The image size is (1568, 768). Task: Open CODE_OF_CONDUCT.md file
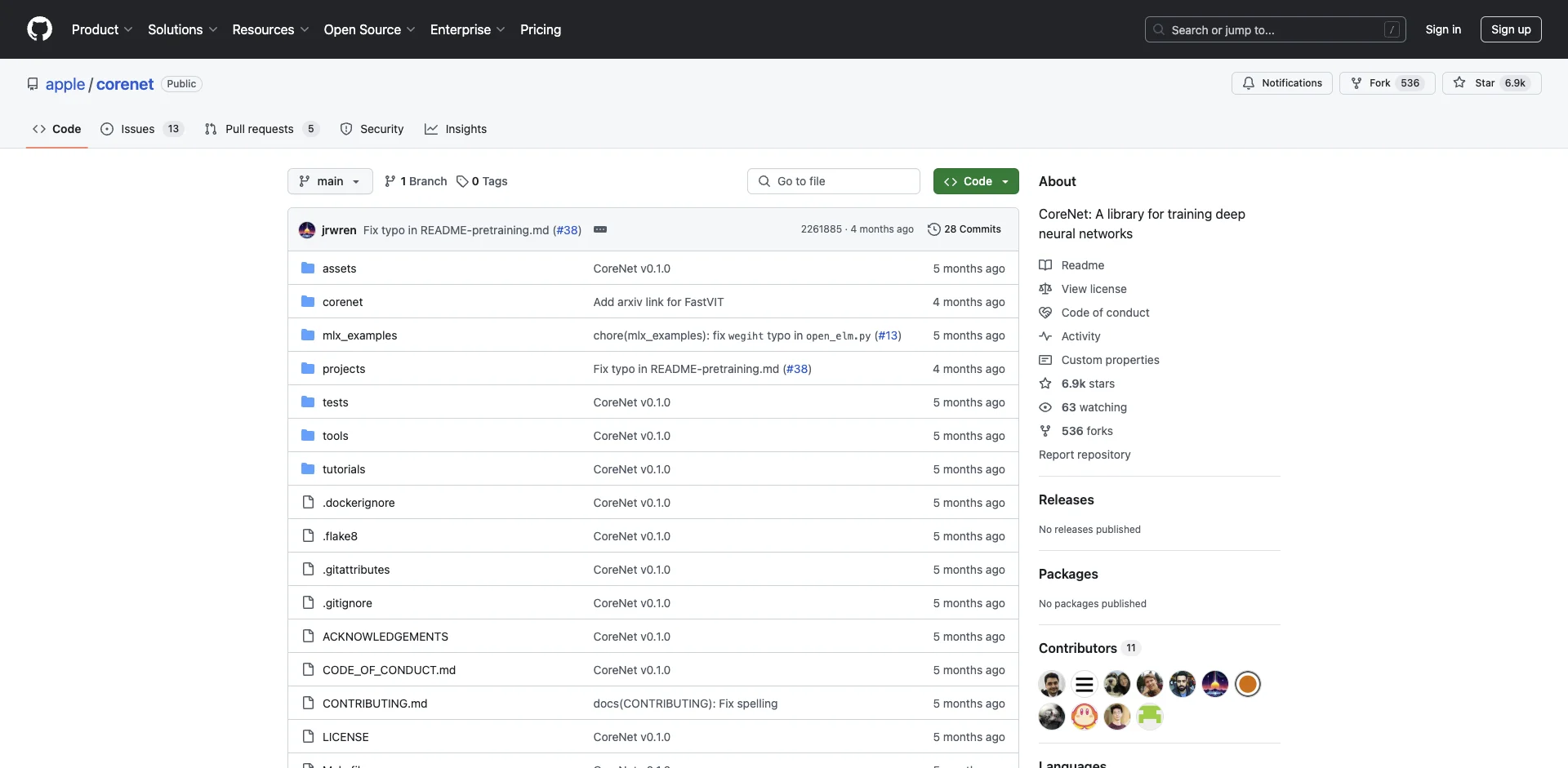click(x=389, y=670)
